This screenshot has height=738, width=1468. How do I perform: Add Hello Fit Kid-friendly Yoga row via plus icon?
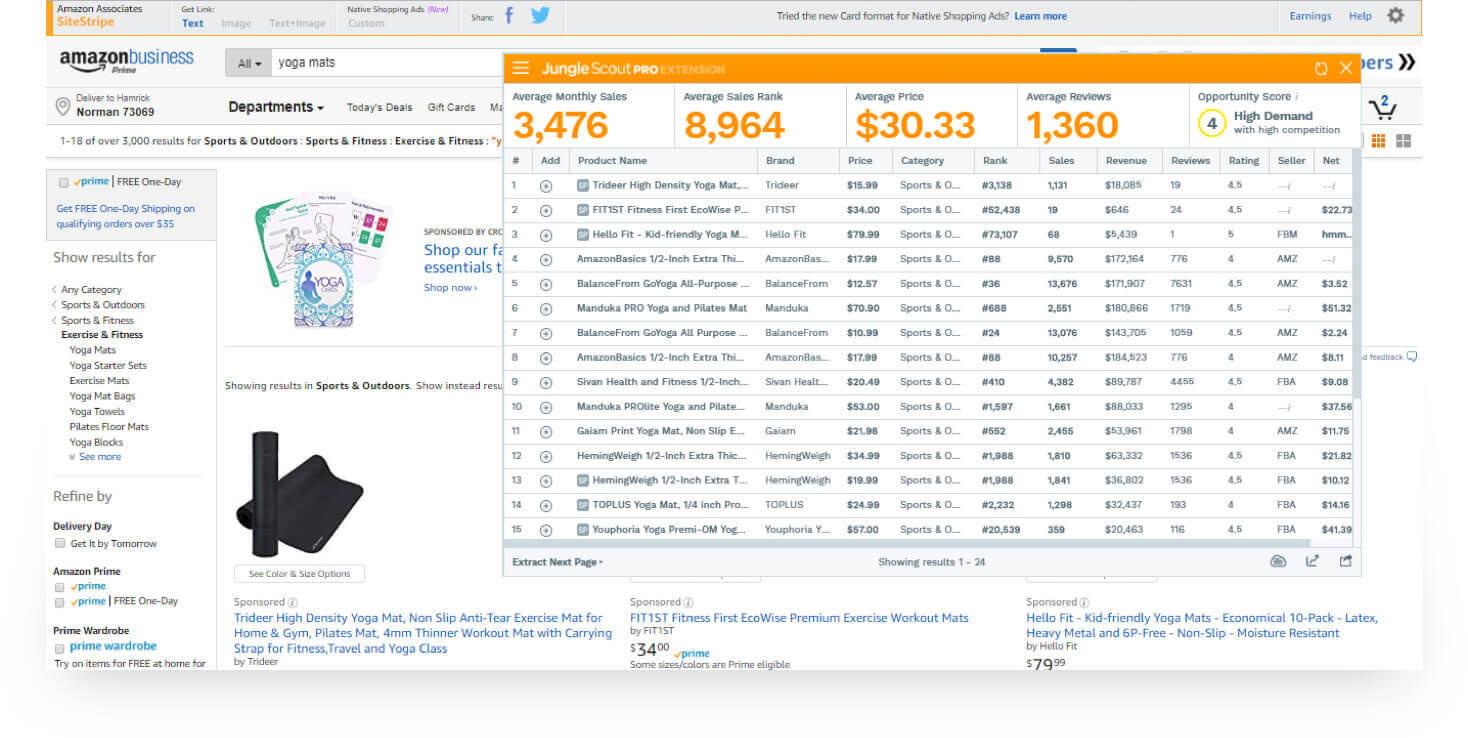point(546,235)
